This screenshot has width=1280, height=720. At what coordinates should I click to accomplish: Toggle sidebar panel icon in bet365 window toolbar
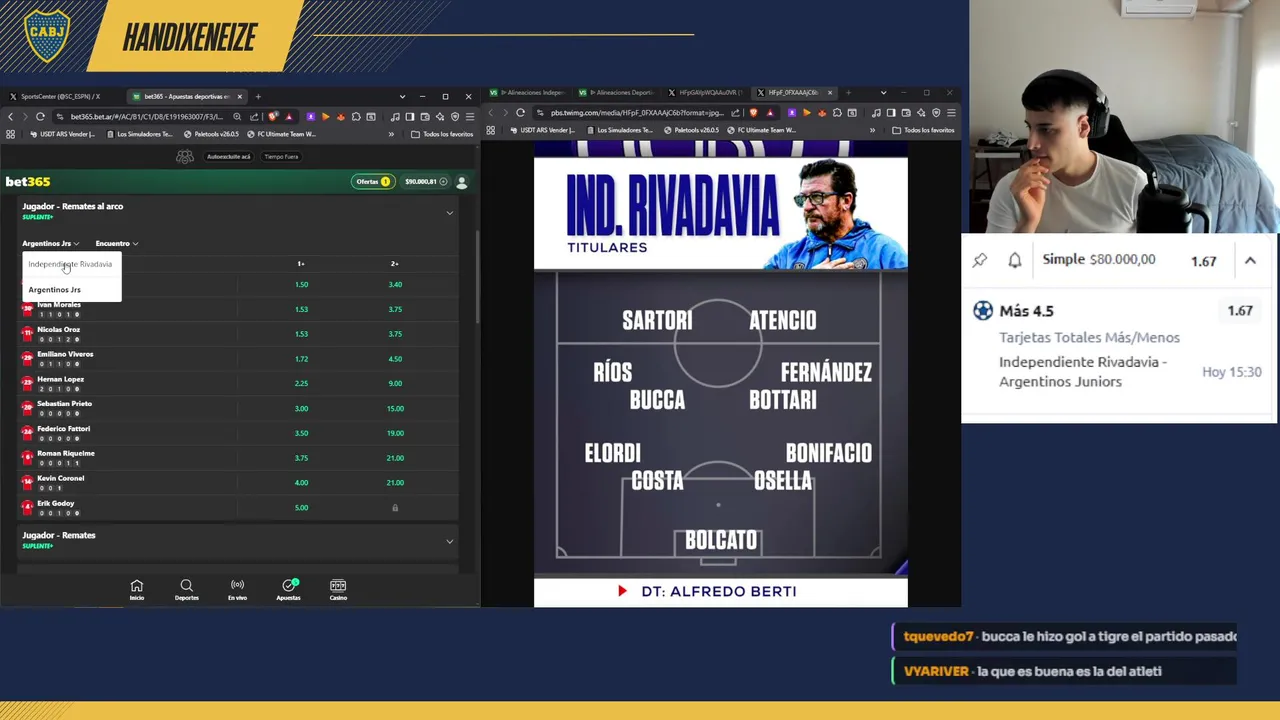click(410, 117)
